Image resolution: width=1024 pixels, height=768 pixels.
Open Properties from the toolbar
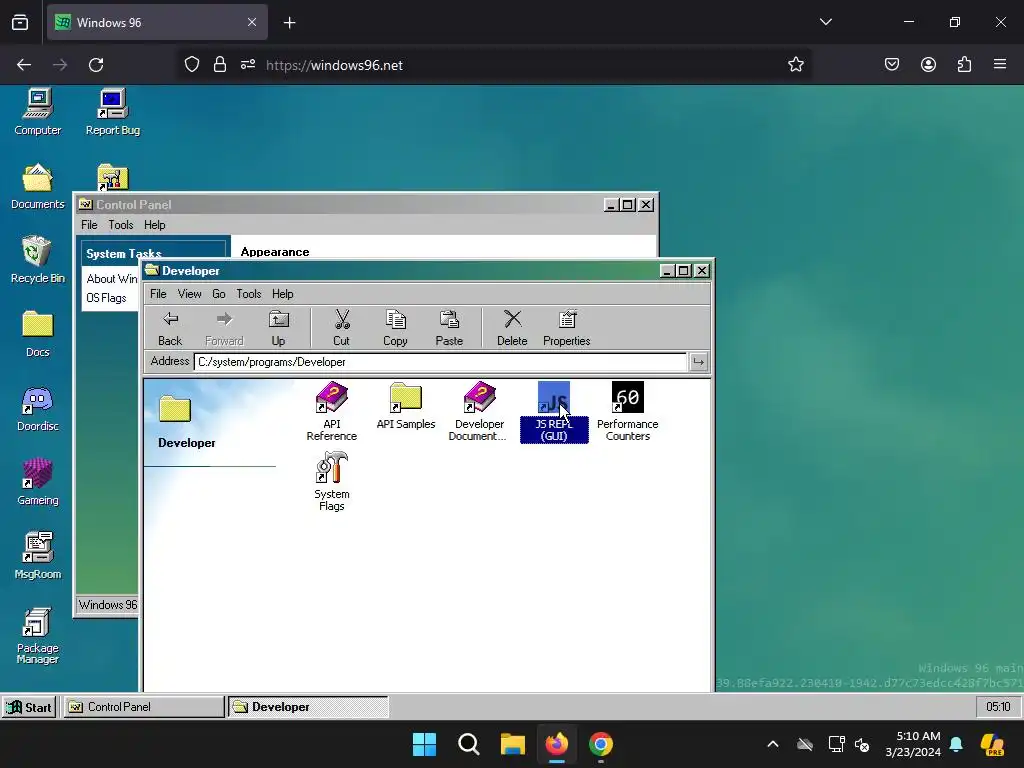pos(567,328)
